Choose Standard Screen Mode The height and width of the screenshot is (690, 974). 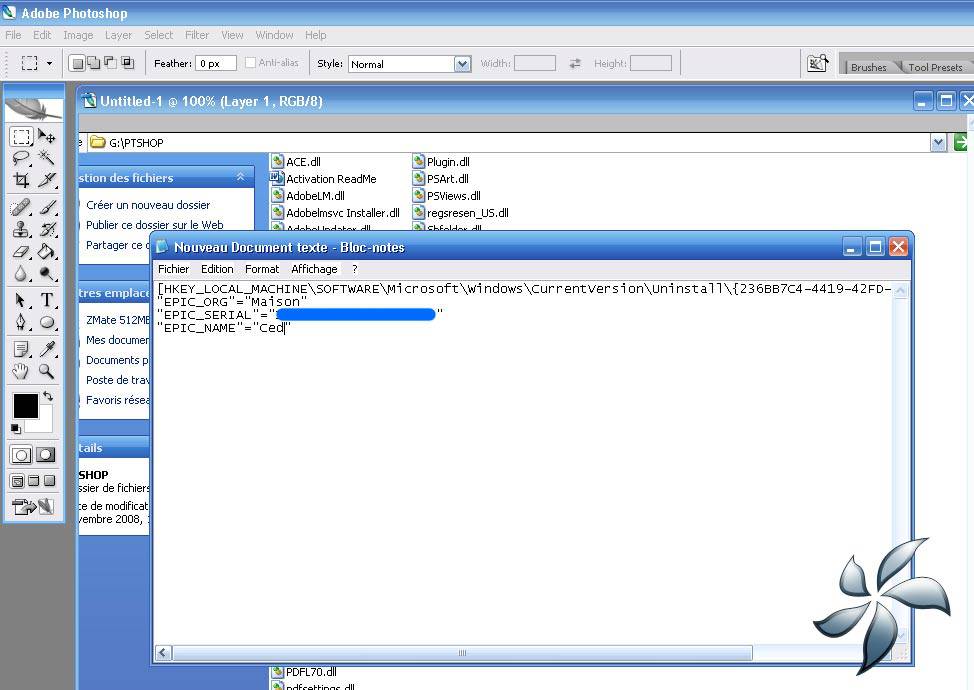pos(17,481)
